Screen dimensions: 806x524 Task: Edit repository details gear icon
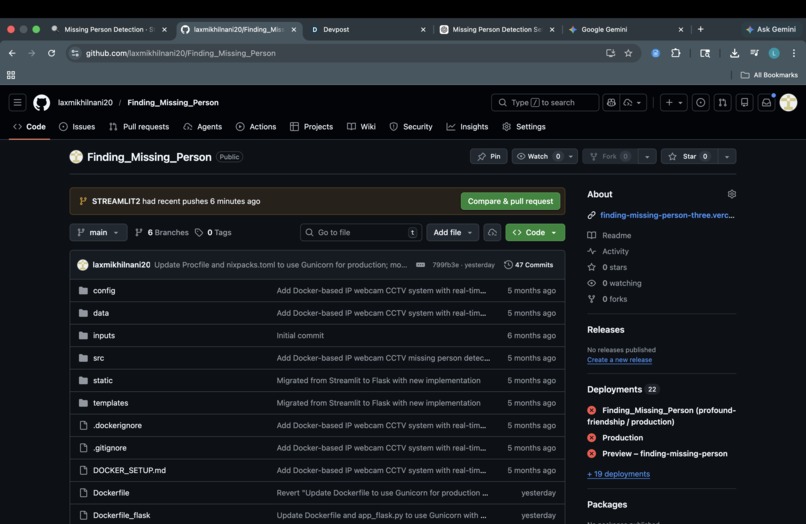[x=731, y=194]
